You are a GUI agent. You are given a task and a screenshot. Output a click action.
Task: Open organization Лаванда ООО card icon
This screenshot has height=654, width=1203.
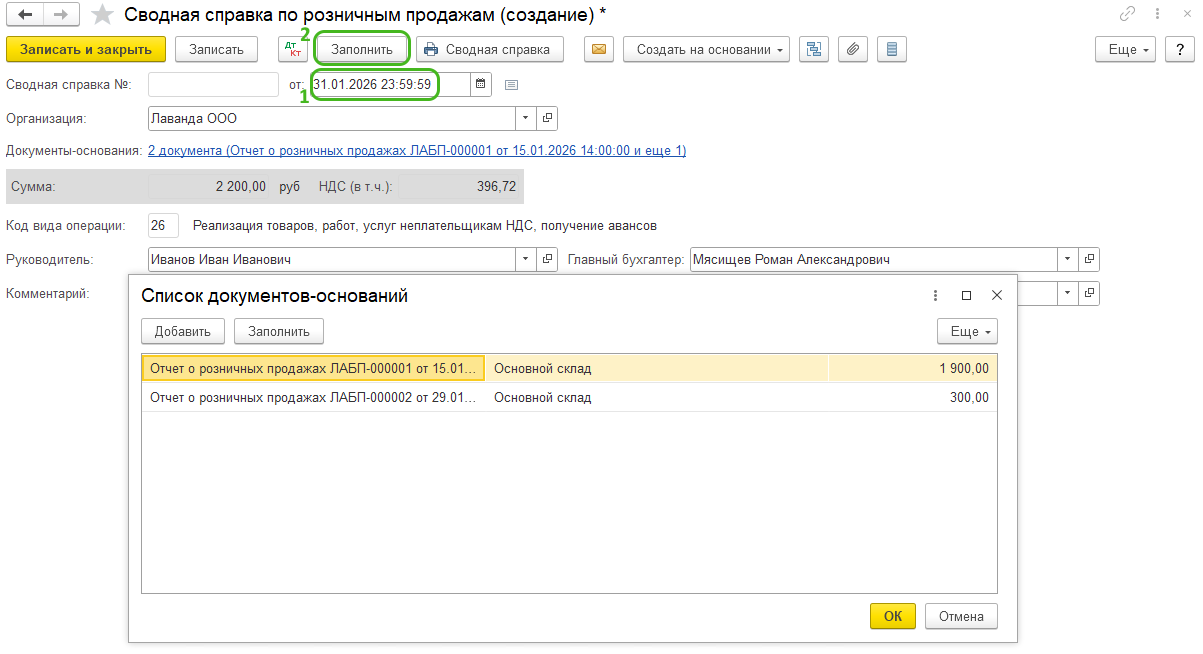pyautogui.click(x=547, y=118)
